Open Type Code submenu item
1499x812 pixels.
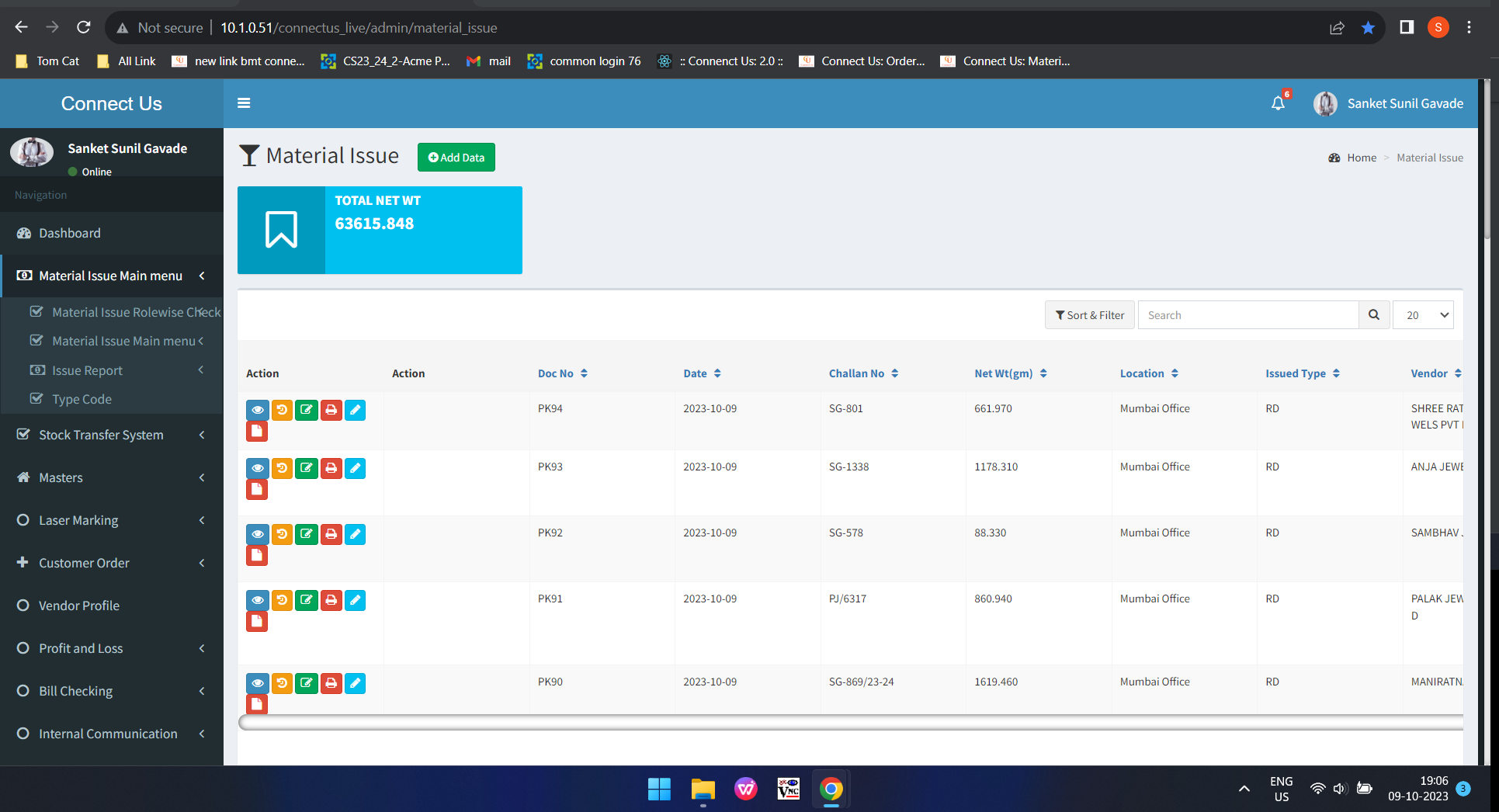pyautogui.click(x=112, y=399)
